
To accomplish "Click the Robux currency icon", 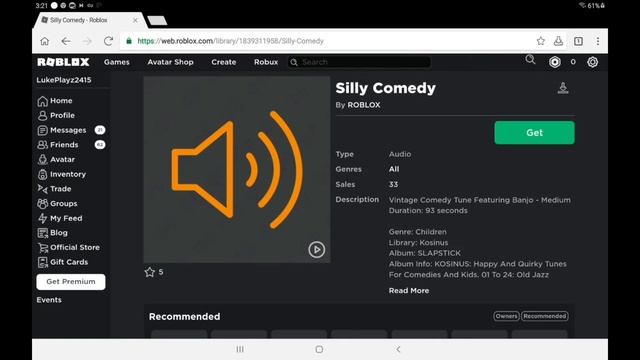I will (555, 62).
